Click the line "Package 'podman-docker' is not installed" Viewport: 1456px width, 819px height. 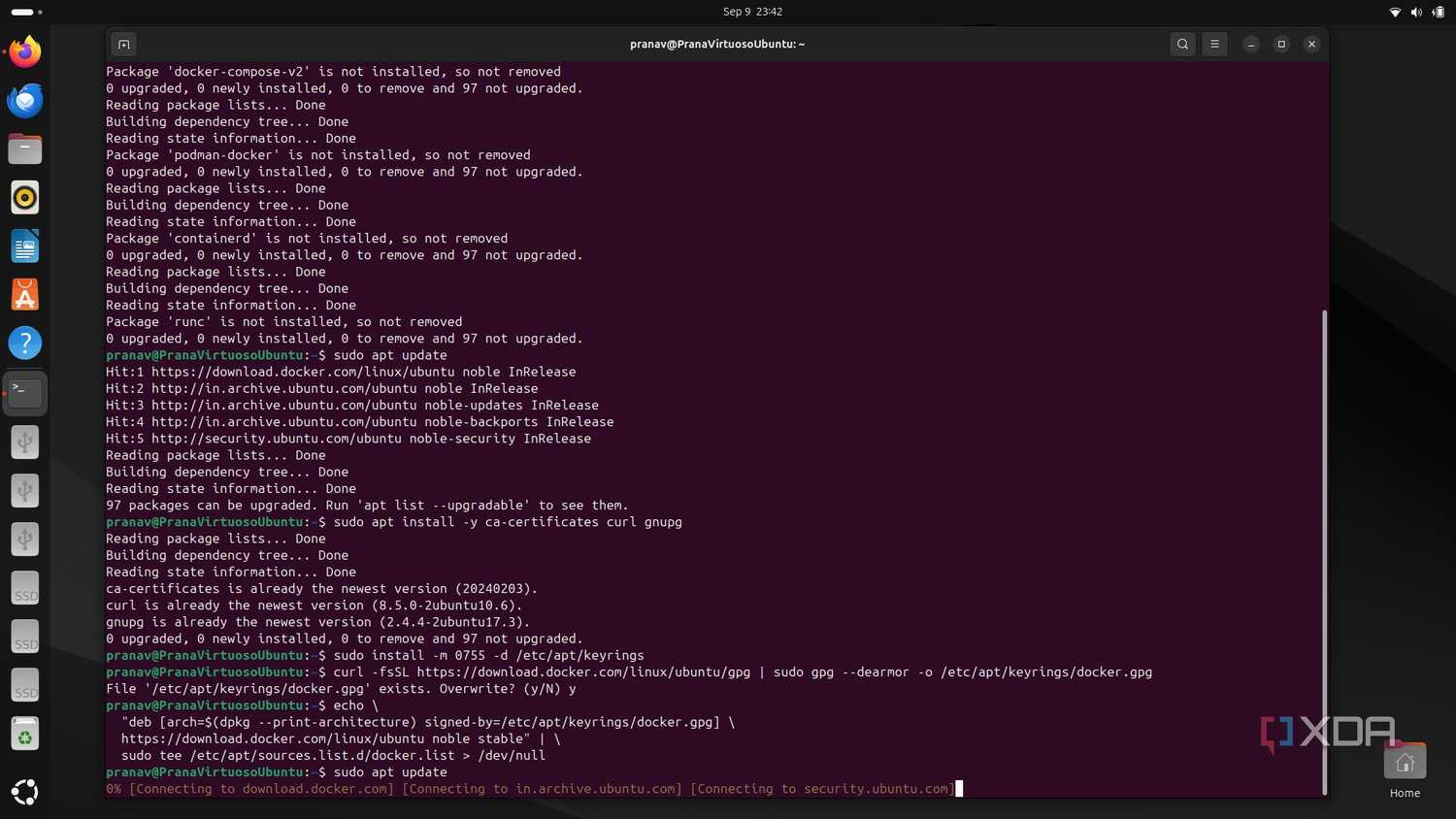tap(318, 155)
